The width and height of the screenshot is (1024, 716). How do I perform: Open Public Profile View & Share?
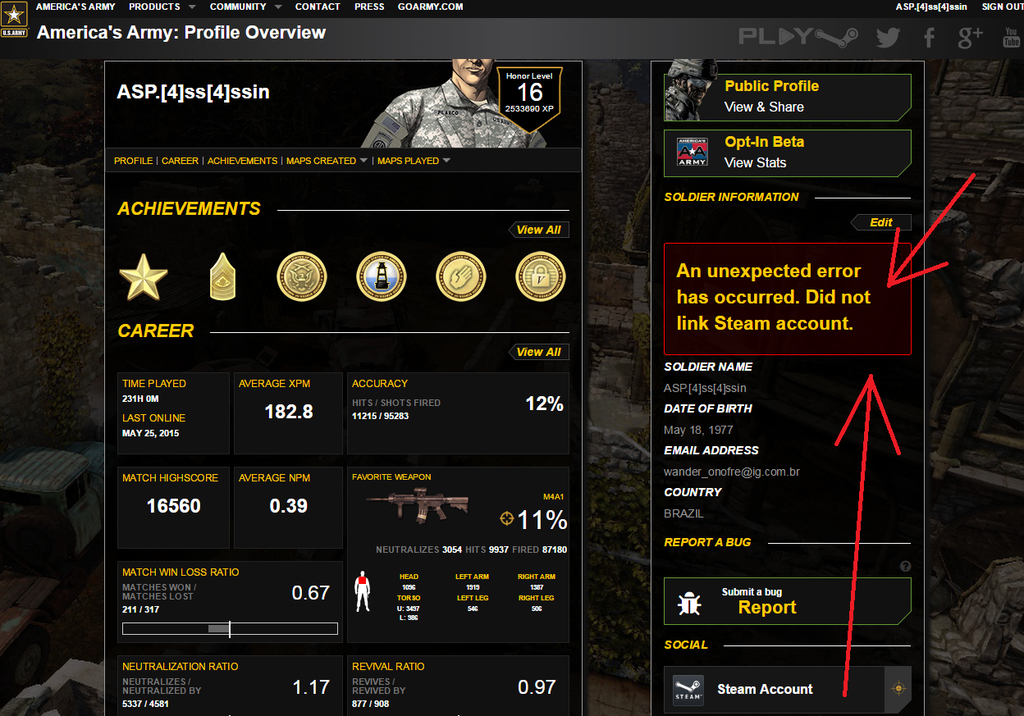(x=788, y=97)
